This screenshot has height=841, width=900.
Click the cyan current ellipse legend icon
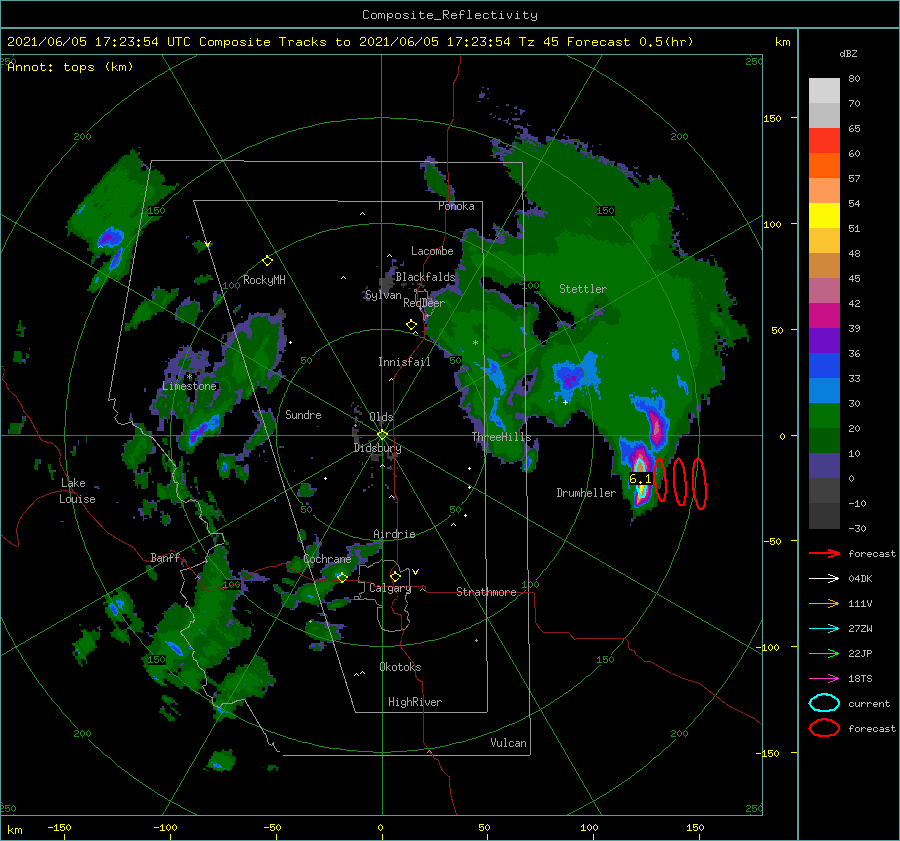[824, 703]
